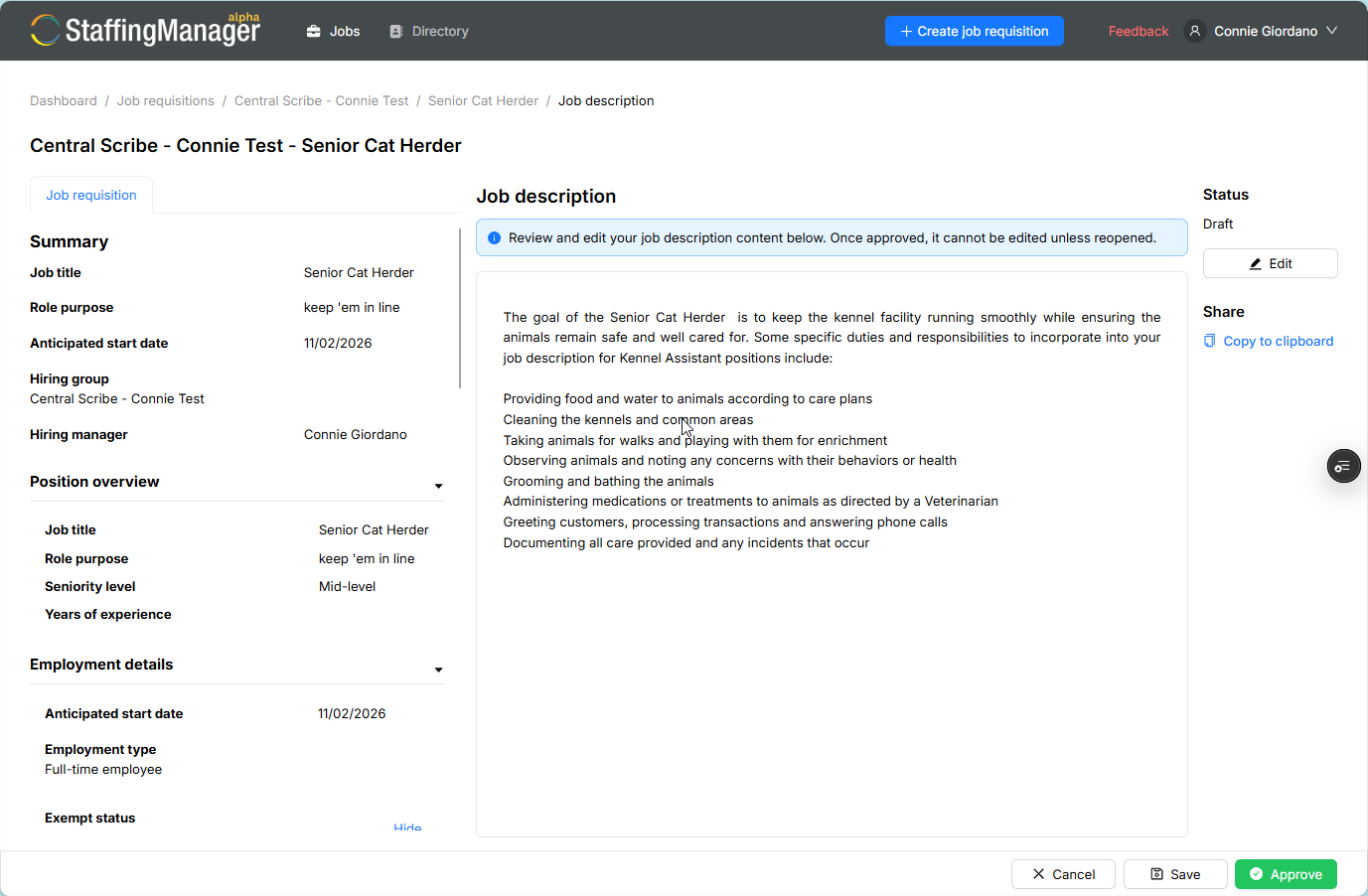This screenshot has width=1368, height=896.
Task: Click the info icon in review banner
Action: (x=494, y=237)
